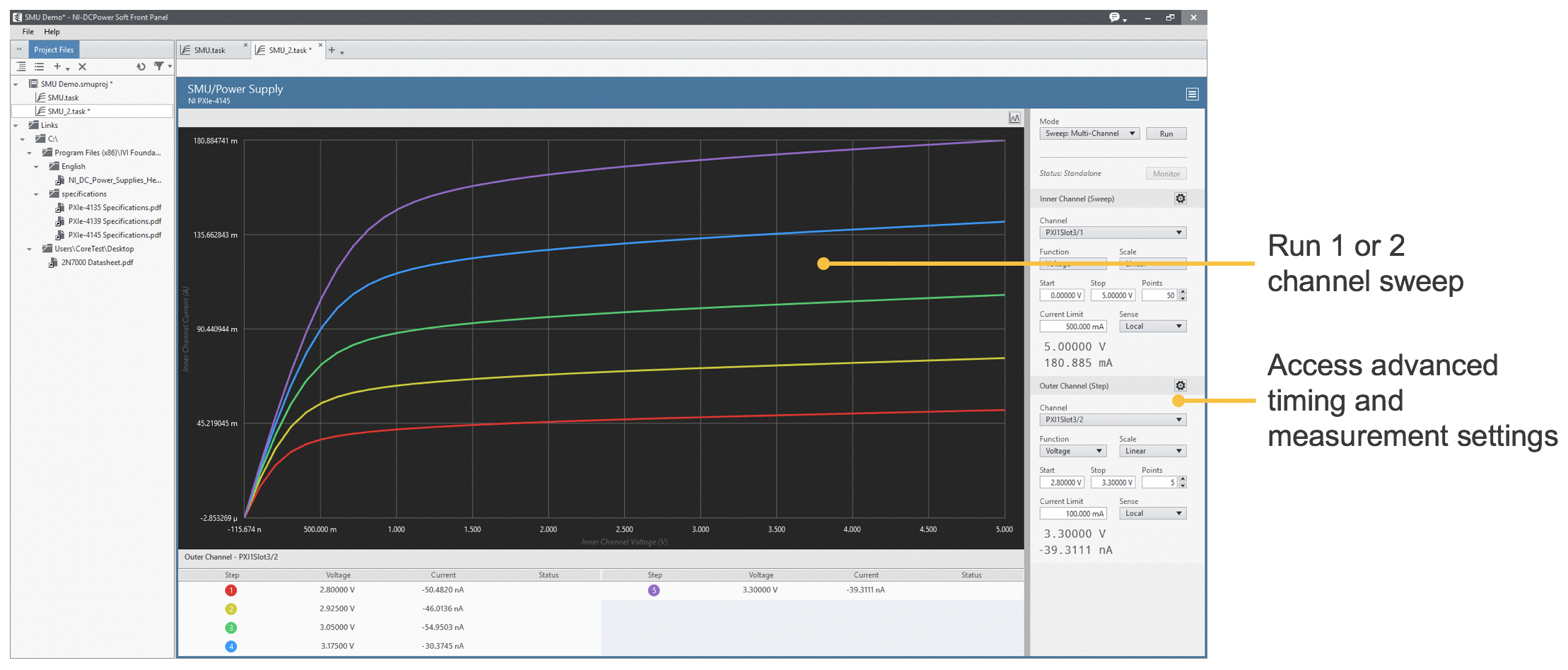Click the graph display icon above the plot
Screen dimensions: 1568x670
(1014, 118)
